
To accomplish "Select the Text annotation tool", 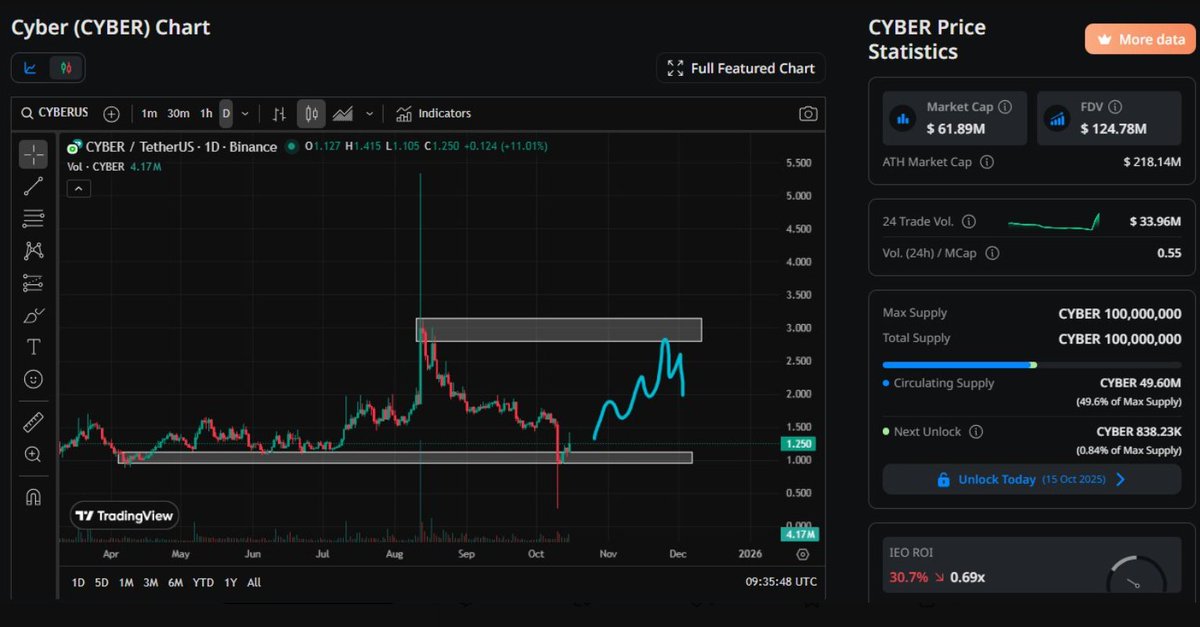I will (33, 347).
